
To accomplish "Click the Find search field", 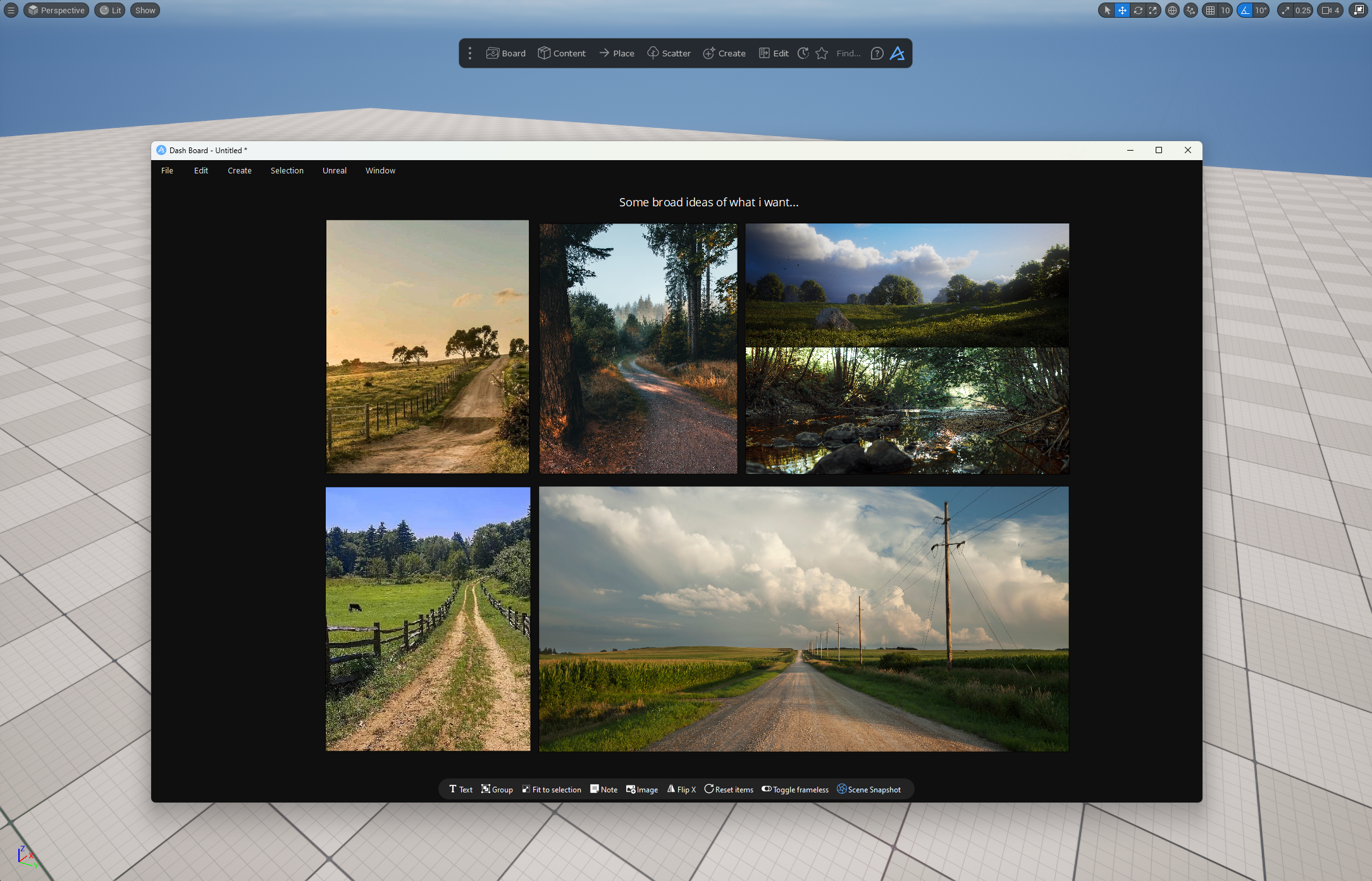I will 848,53.
